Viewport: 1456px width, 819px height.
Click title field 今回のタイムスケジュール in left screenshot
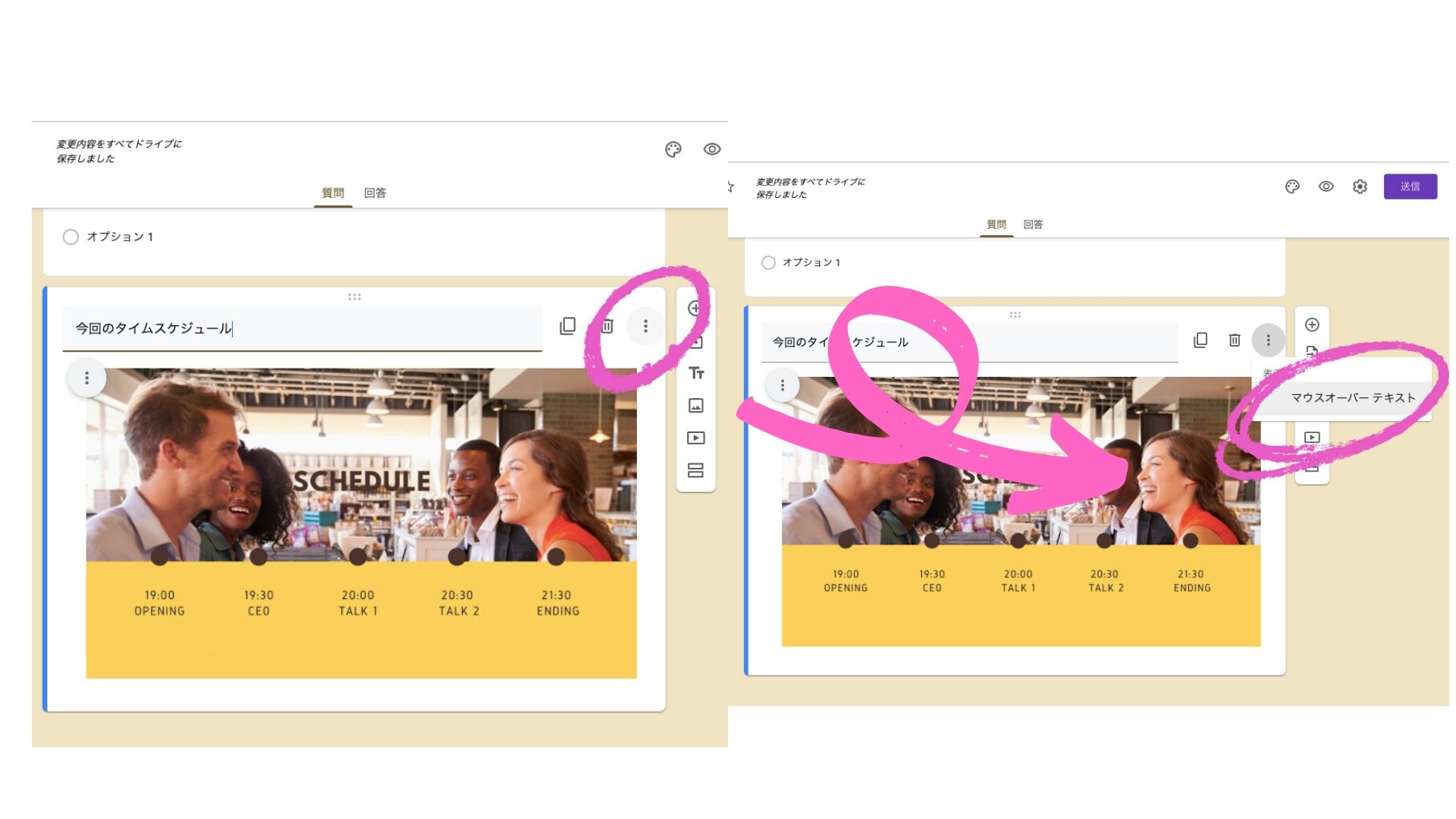[x=302, y=328]
